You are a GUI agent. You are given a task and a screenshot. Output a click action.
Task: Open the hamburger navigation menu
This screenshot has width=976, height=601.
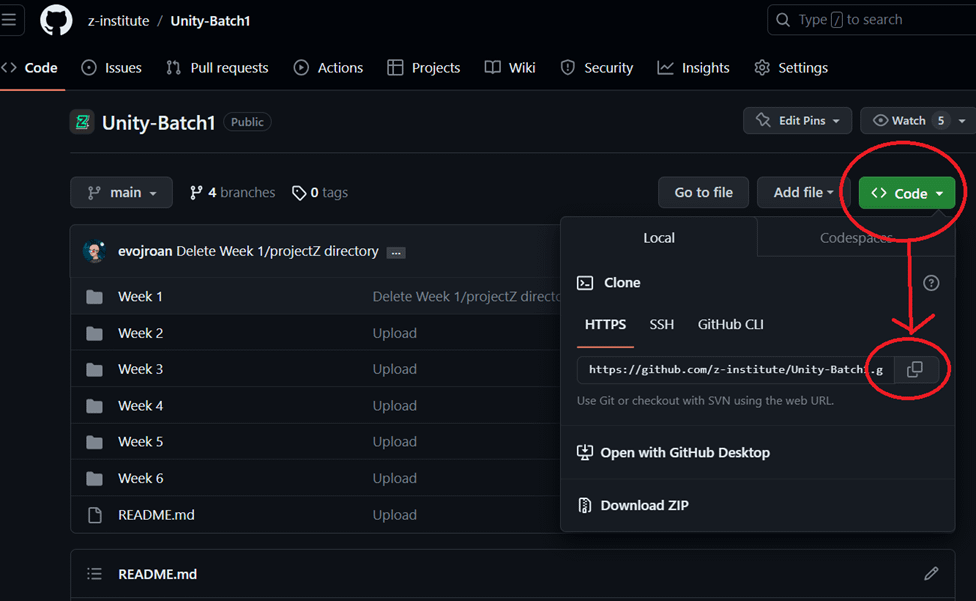(10, 21)
